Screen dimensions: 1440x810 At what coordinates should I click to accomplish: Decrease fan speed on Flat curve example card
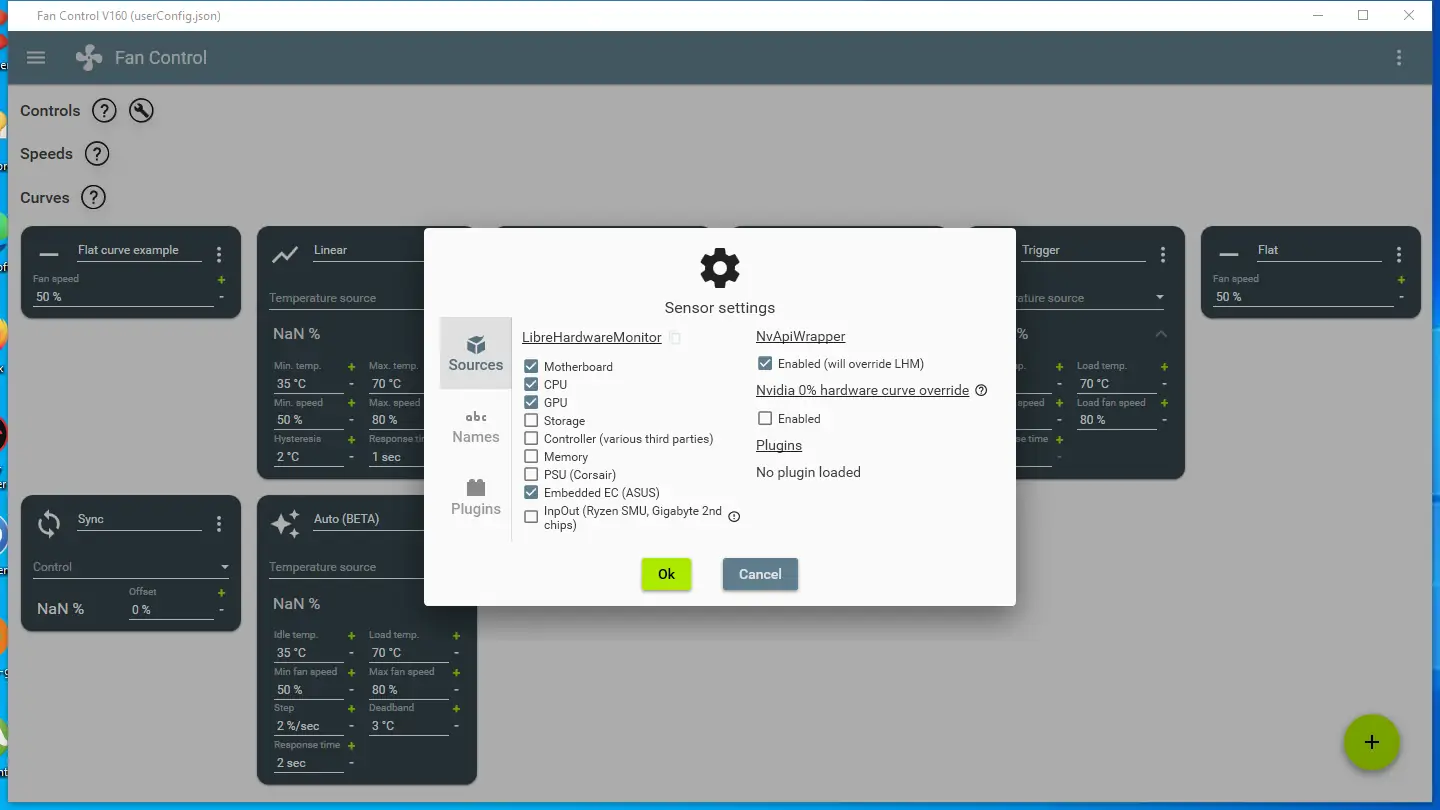(221, 297)
